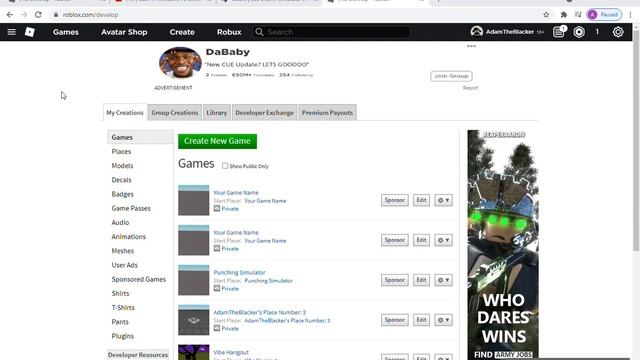Click the Report ad link
640x360 pixels.
470,88
